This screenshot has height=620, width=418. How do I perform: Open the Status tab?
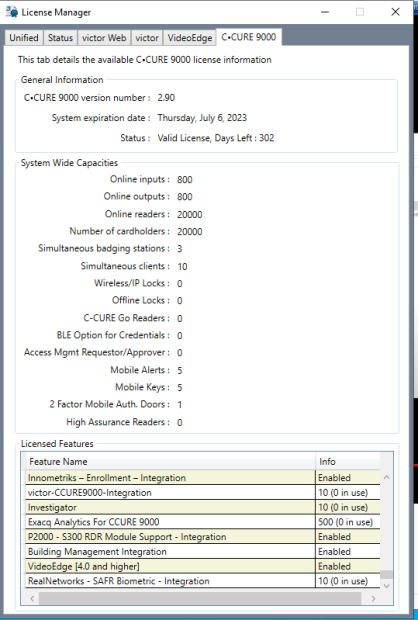(x=61, y=38)
